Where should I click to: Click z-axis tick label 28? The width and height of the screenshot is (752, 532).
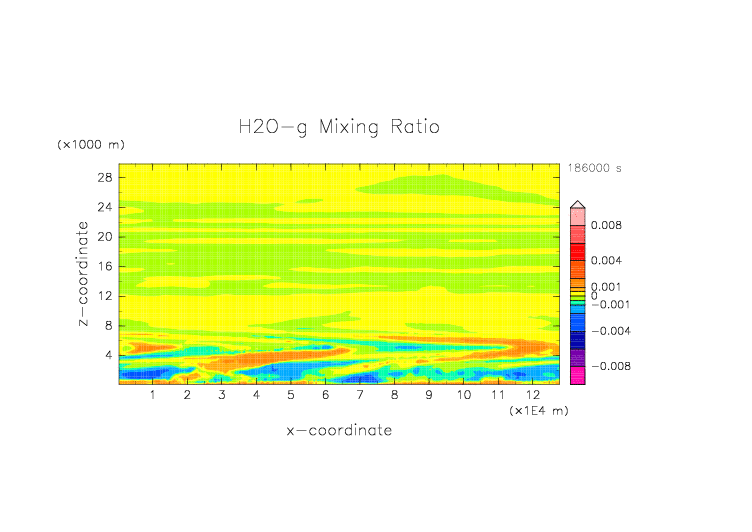pos(104,177)
